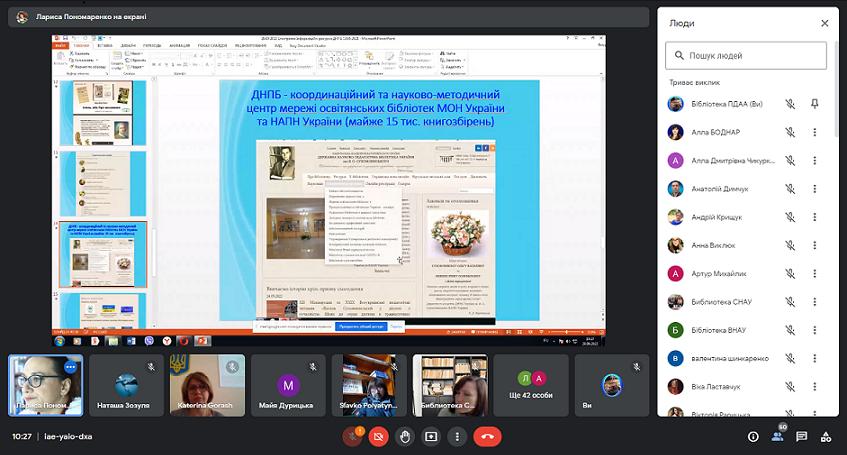The height and width of the screenshot is (455, 847).
Task: Click Opera icon in shared Windows taskbar
Action: [x=184, y=341]
